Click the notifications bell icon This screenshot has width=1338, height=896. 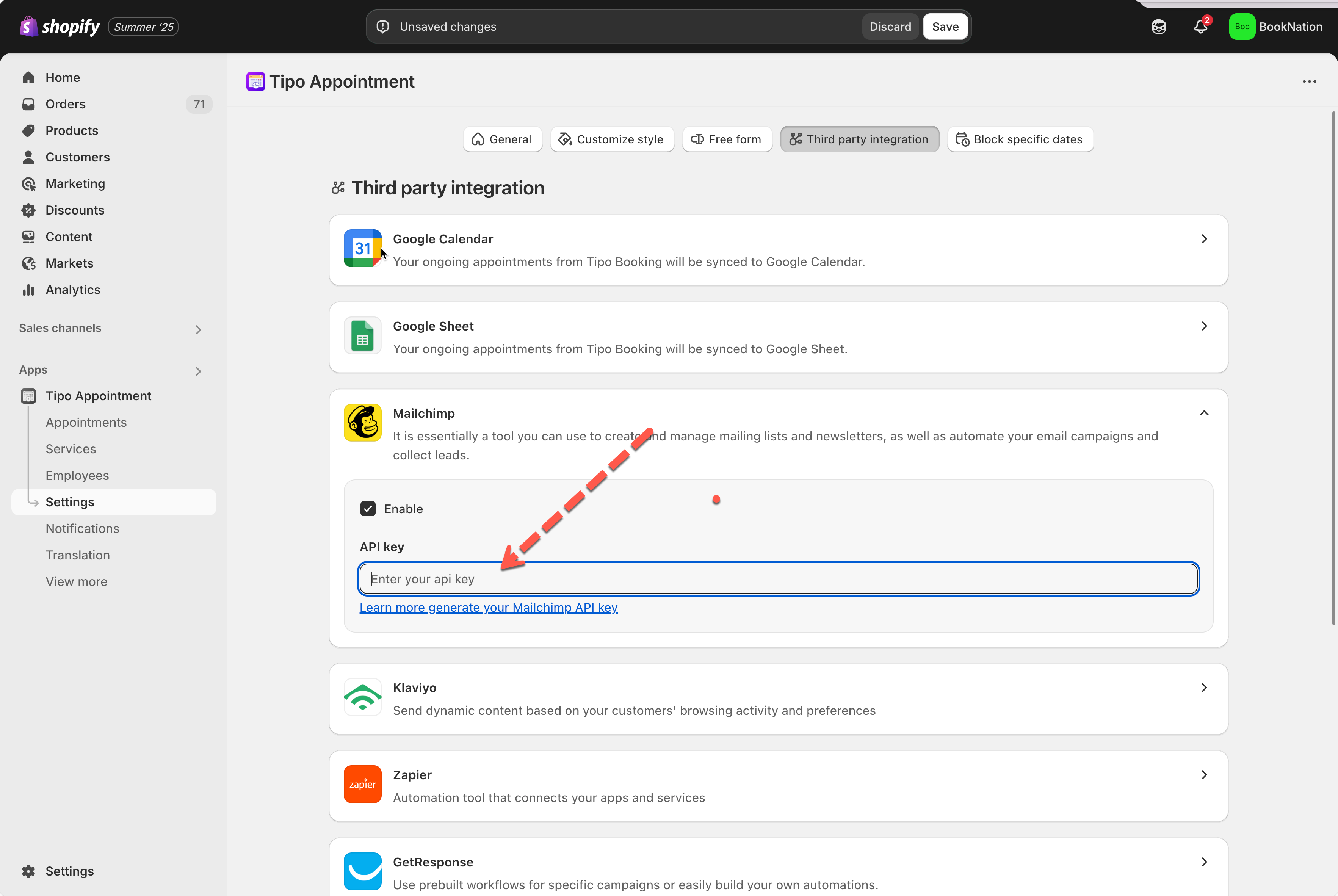click(1200, 27)
